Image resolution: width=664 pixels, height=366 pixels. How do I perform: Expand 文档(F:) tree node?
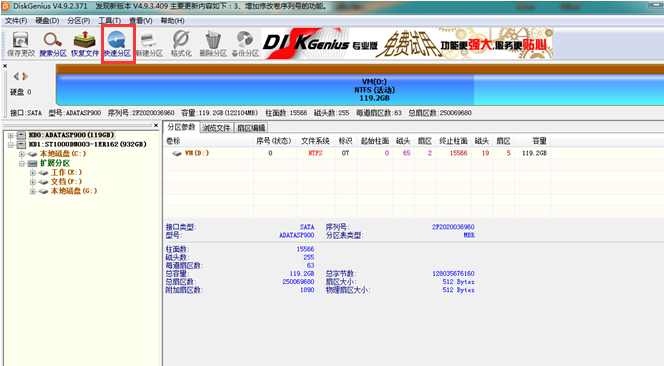click(33, 182)
